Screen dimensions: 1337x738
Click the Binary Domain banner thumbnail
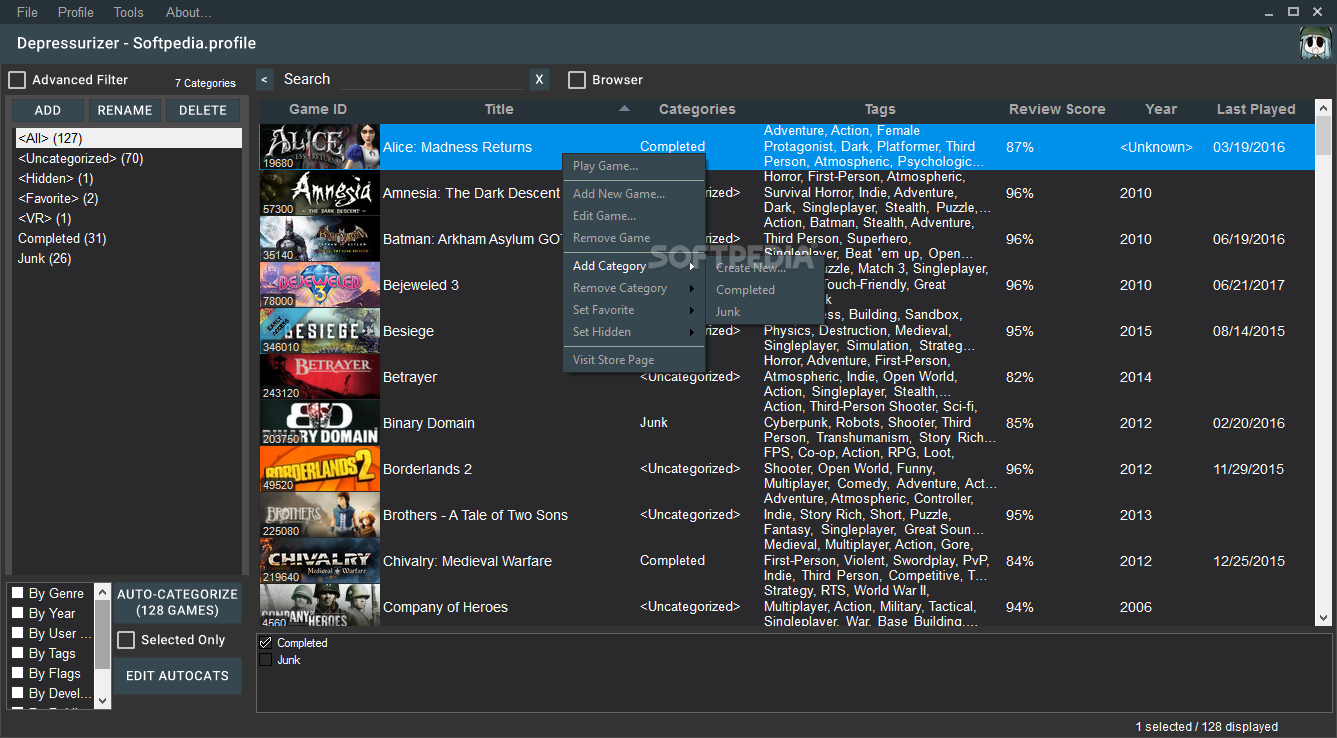[x=320, y=423]
